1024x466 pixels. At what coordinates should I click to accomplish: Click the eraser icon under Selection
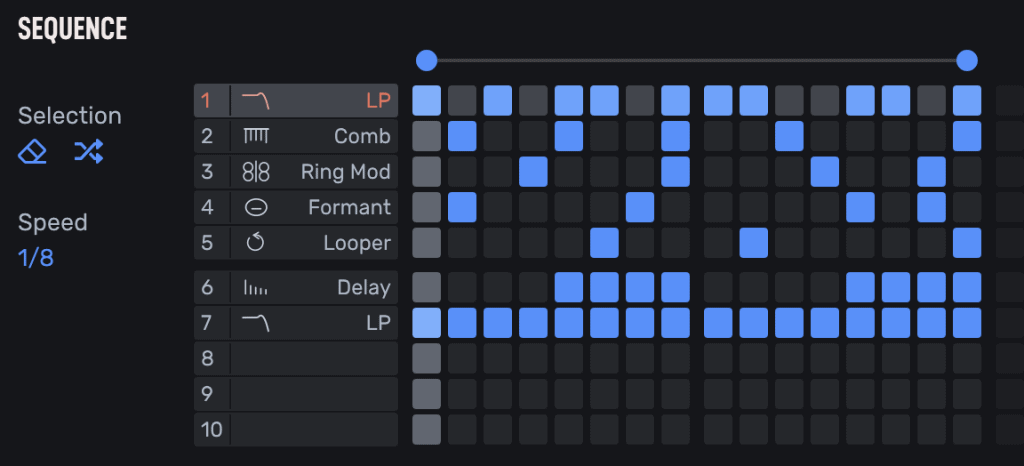33,152
